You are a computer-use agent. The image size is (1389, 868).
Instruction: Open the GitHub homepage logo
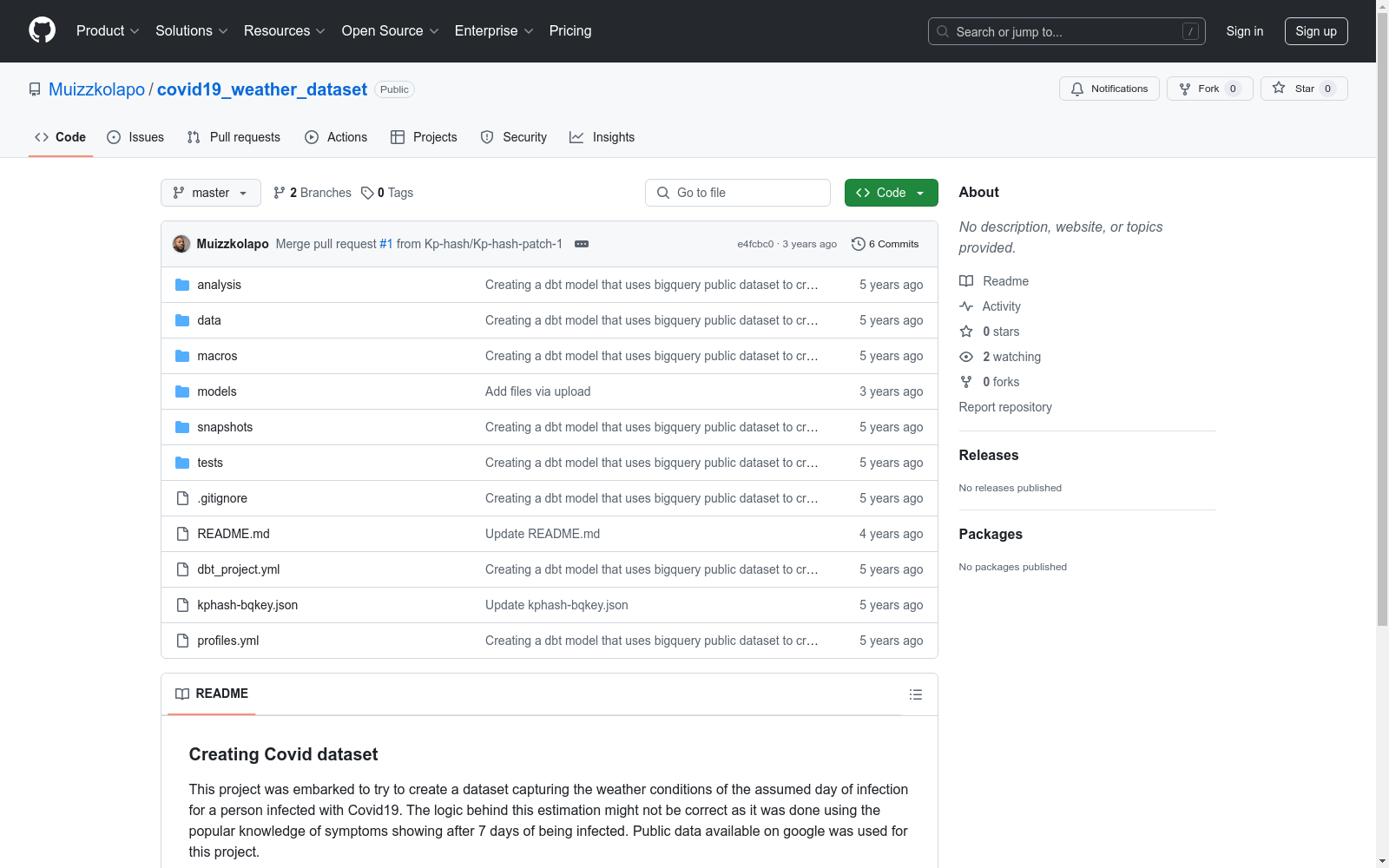42,30
